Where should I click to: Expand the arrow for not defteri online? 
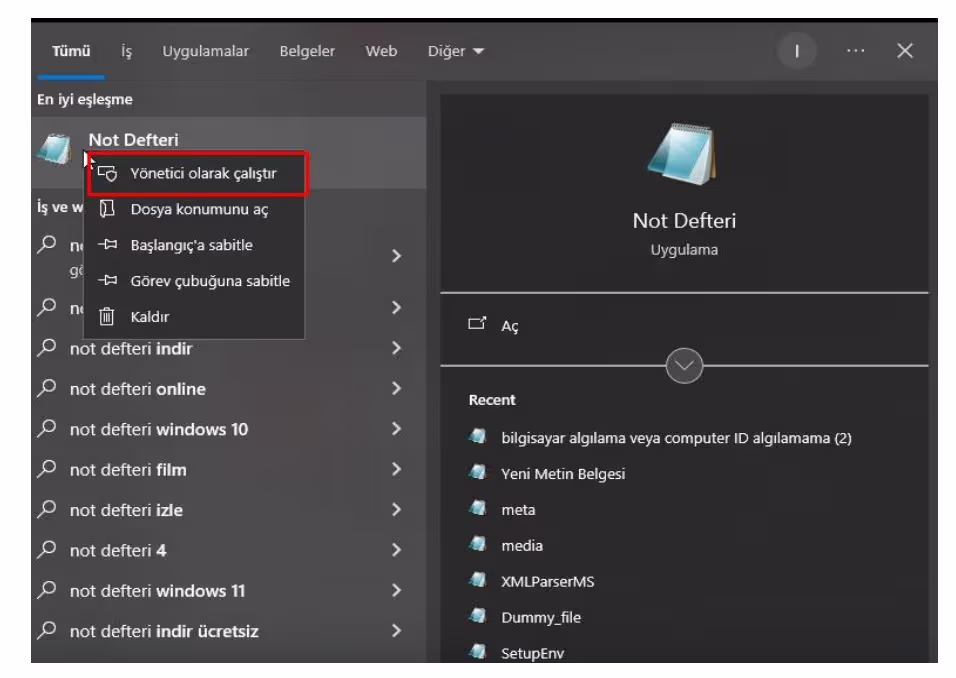click(x=396, y=388)
